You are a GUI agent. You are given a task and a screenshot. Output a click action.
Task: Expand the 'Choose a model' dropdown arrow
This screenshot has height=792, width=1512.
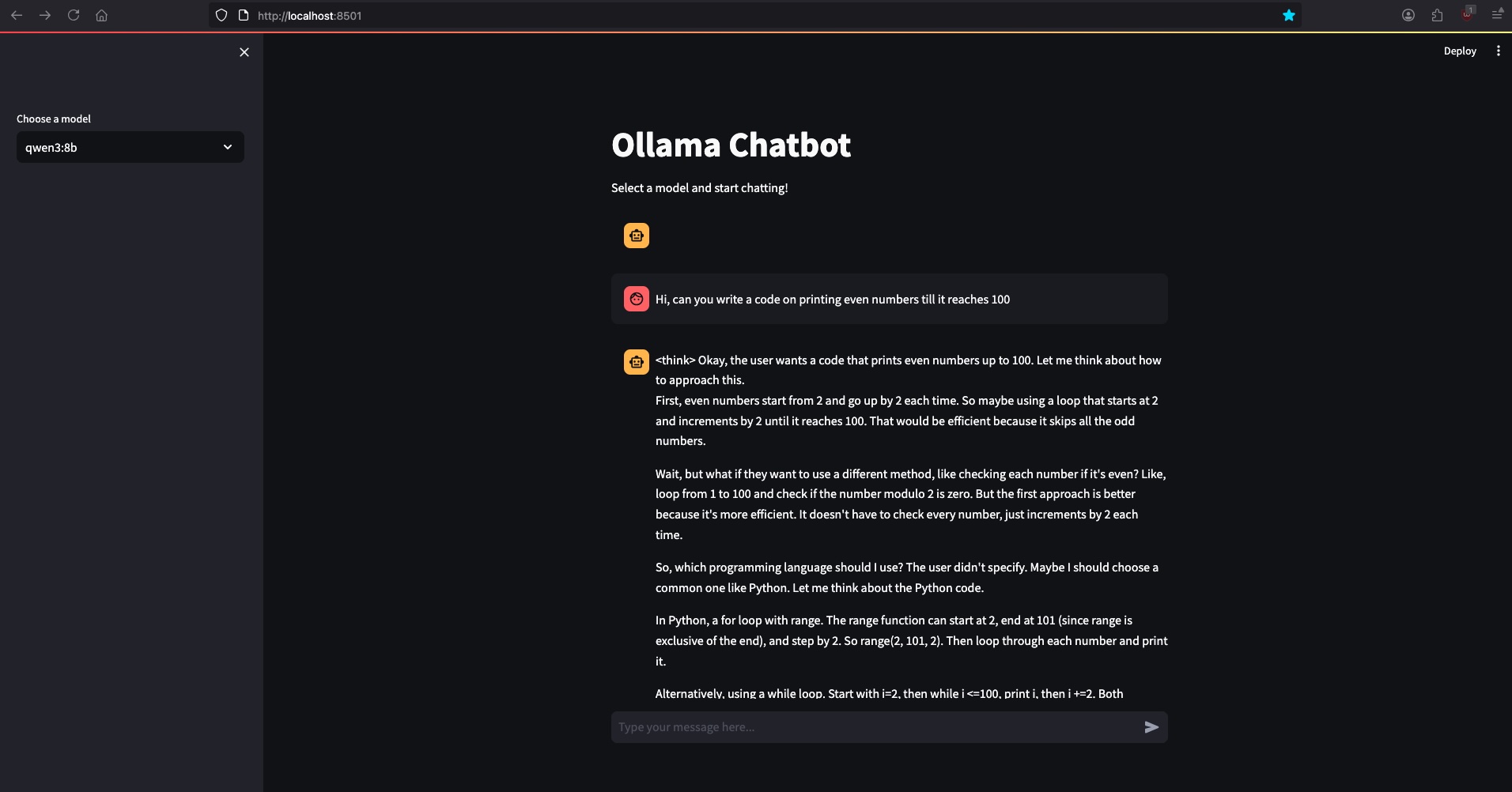coord(228,147)
